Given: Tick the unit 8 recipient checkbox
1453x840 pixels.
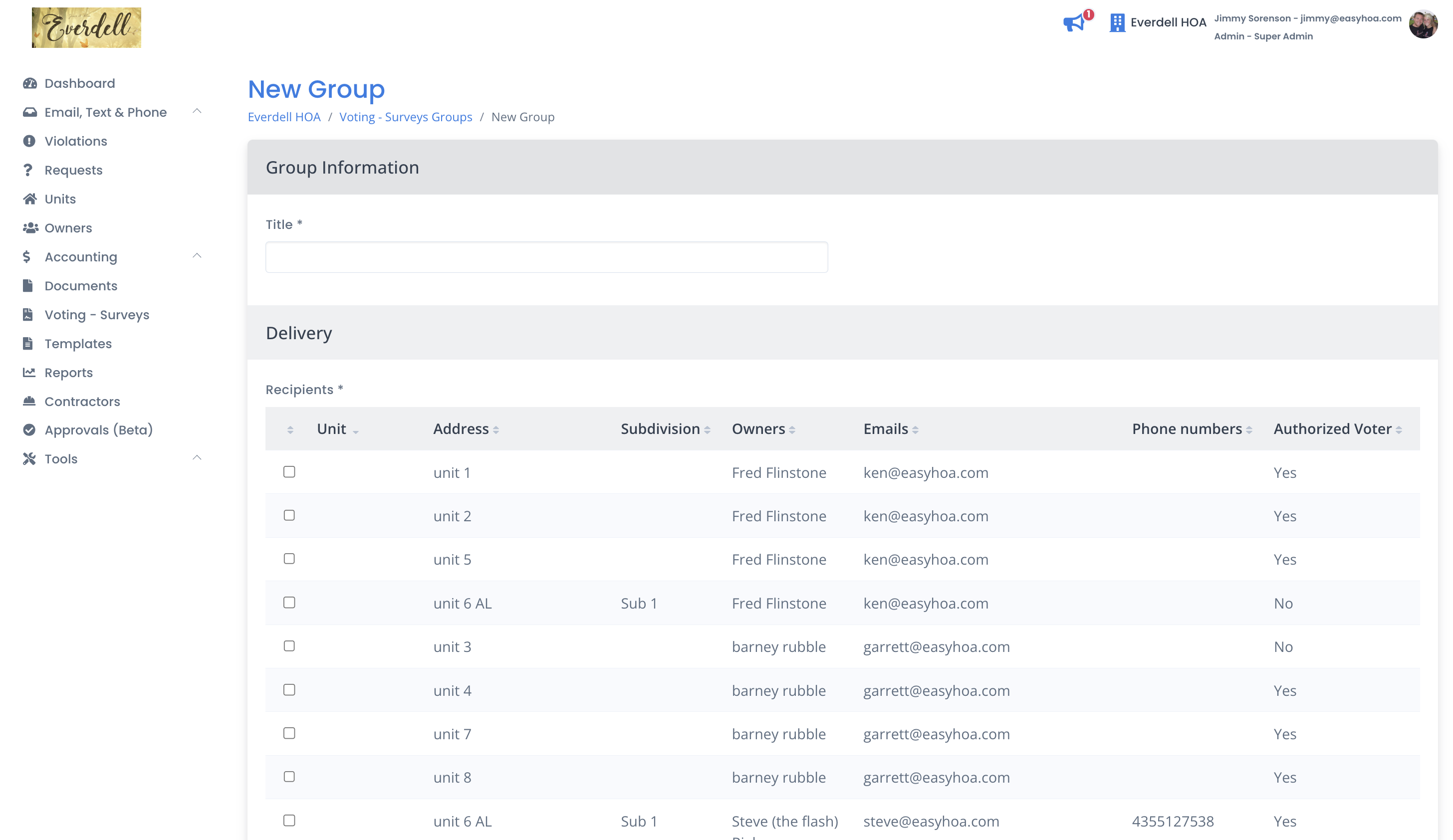Looking at the screenshot, I should point(289,777).
